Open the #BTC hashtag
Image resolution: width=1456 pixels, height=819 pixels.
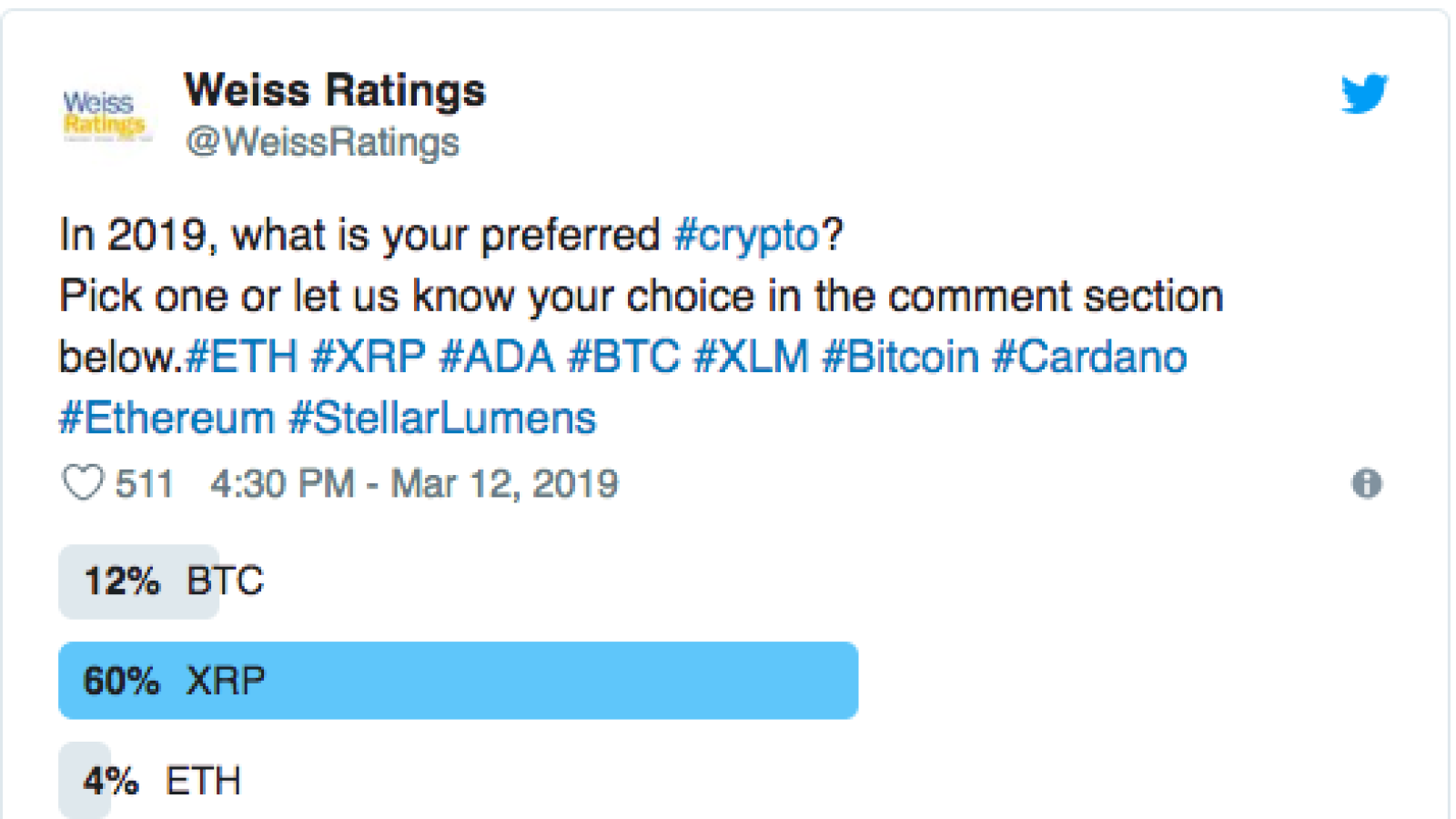point(624,357)
